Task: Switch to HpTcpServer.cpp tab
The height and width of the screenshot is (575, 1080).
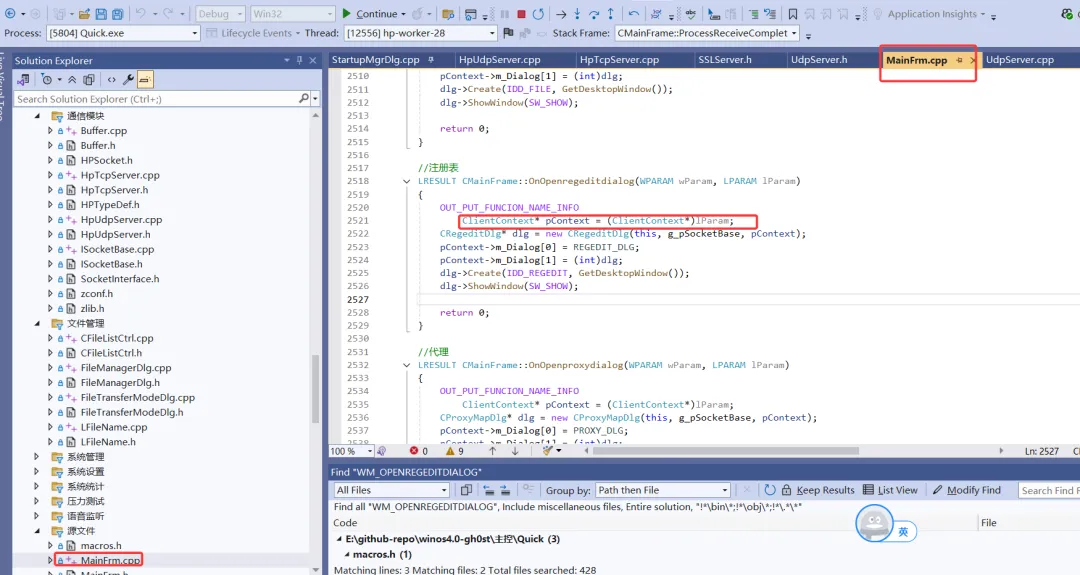Action: tap(619, 59)
